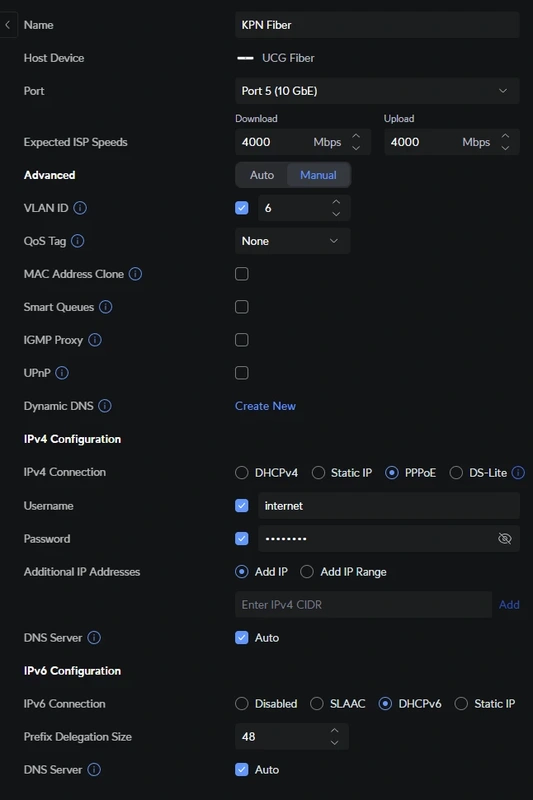The image size is (533, 800).
Task: Select the Manual advanced tab
Action: coord(318,175)
